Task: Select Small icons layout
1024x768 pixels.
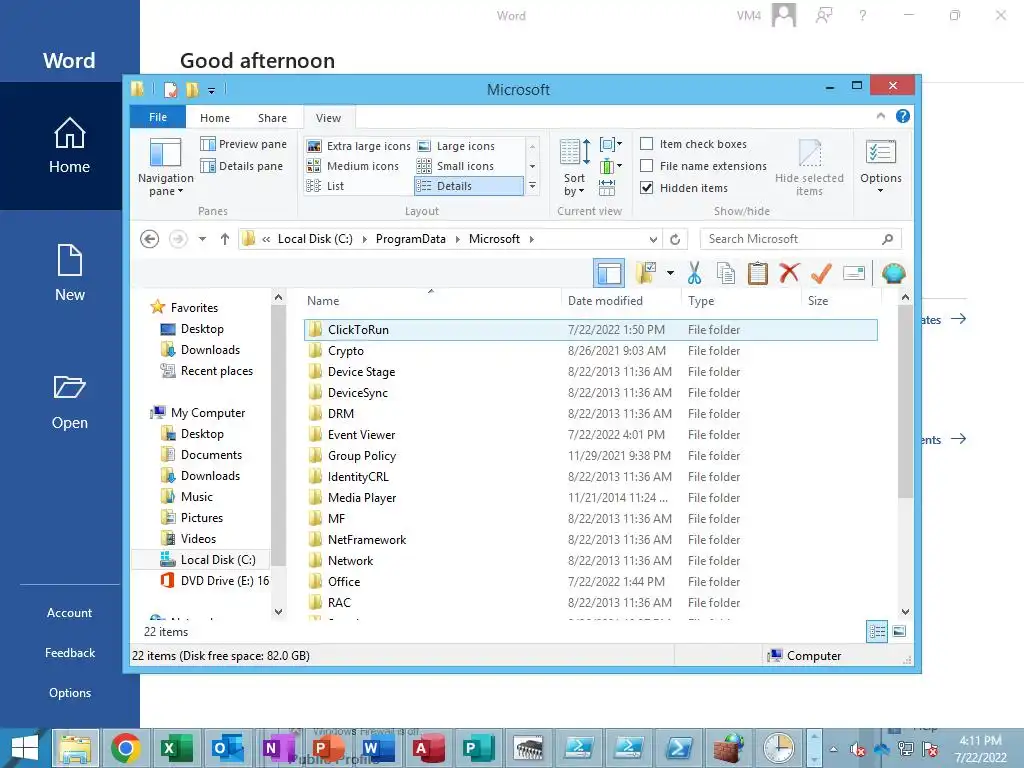Action: 455,166
